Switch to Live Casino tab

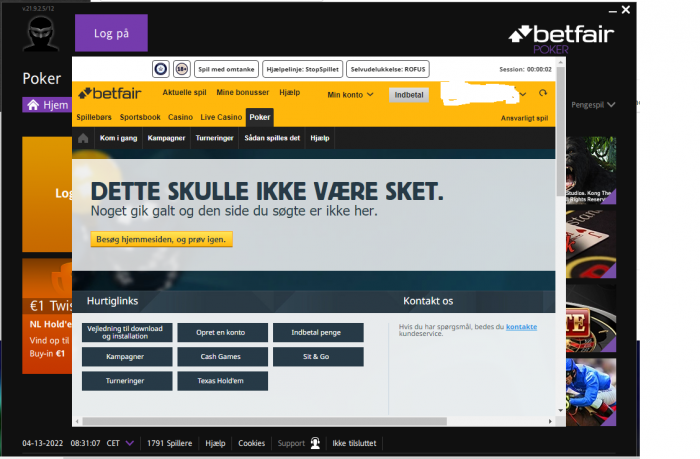click(221, 117)
